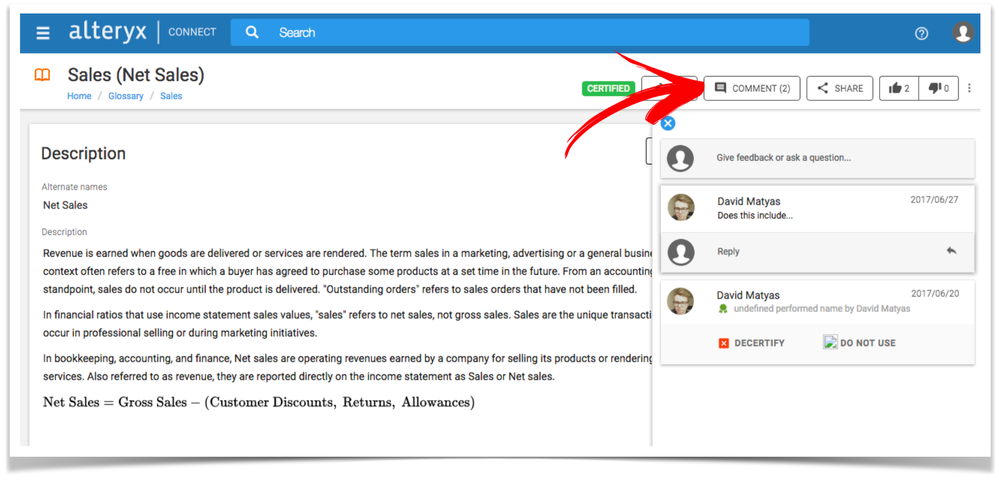Select the 'Does this include...' comment text
The width and height of the screenshot is (999, 480).
tap(755, 215)
